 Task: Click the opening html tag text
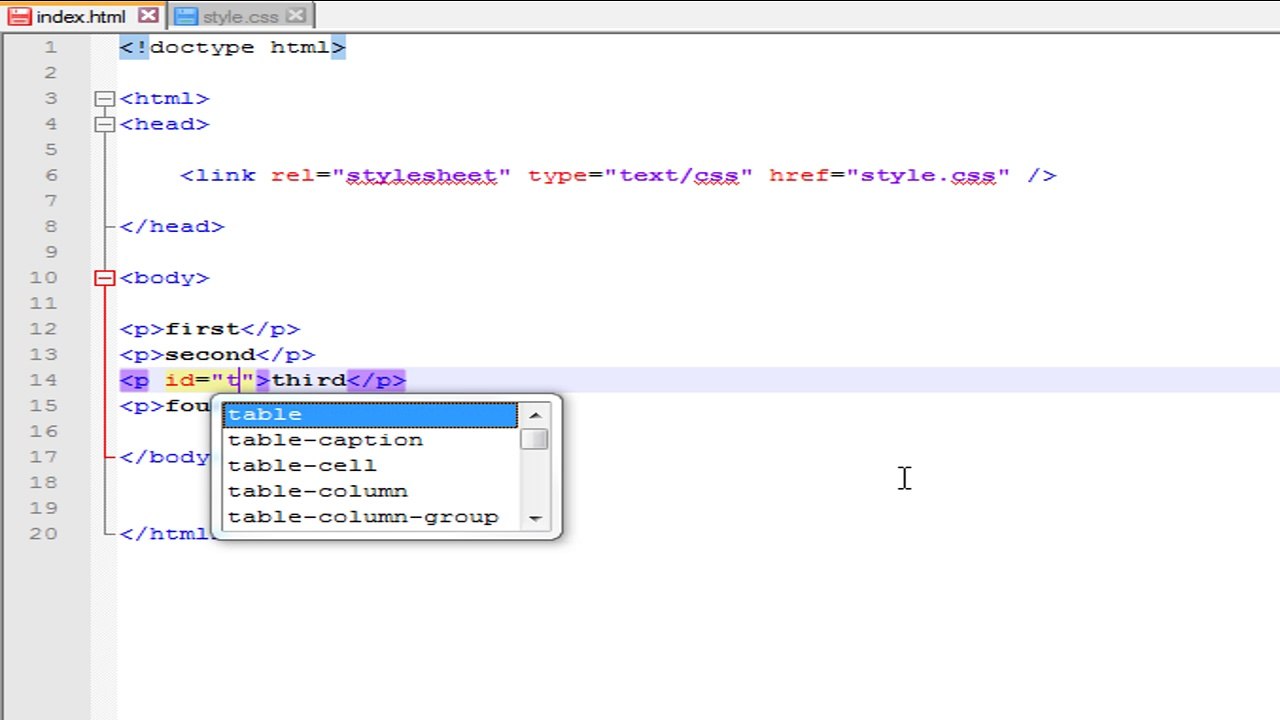[164, 99]
